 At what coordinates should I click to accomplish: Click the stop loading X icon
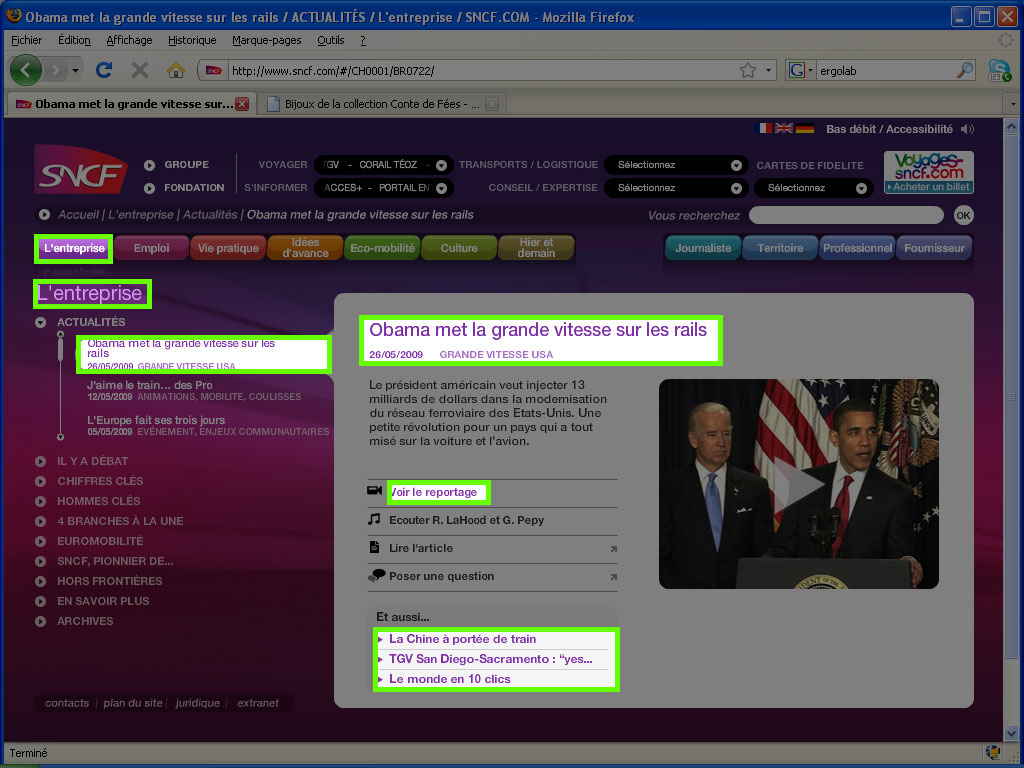140,70
